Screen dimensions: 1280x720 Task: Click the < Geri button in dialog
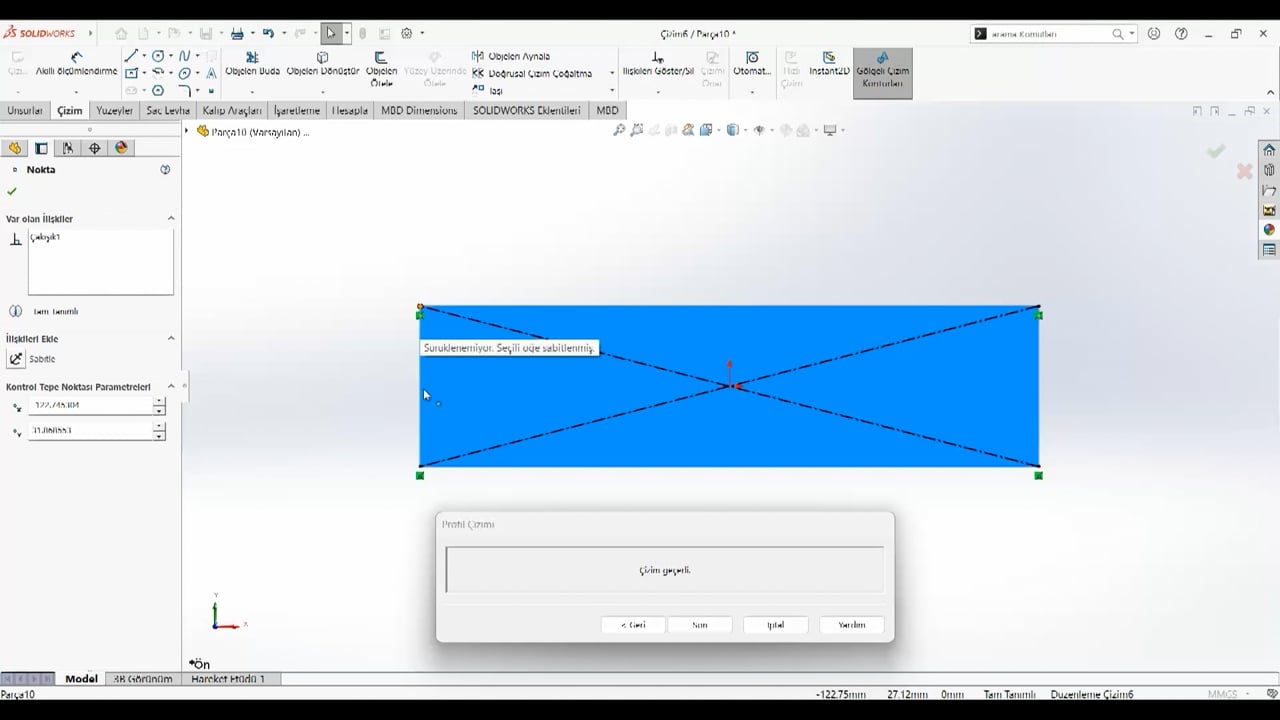coord(633,625)
